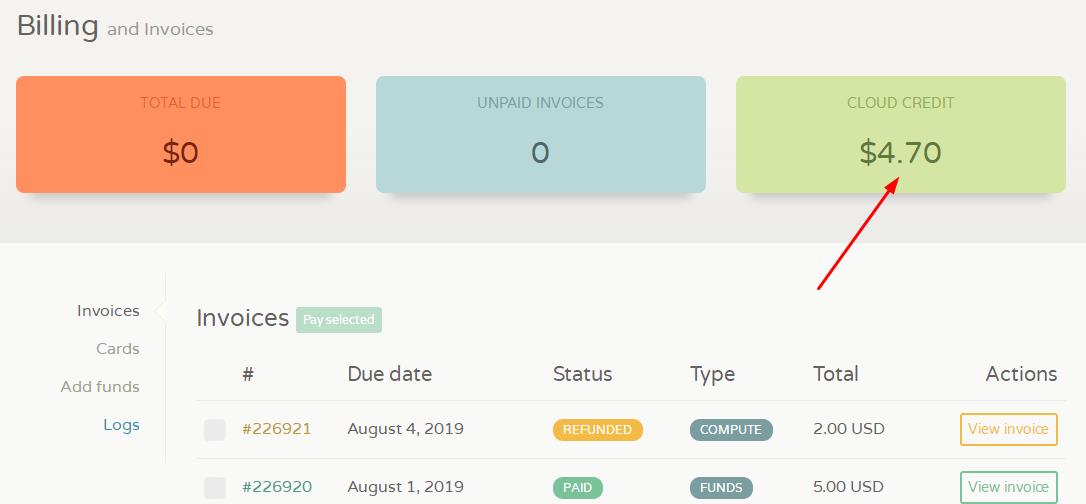The height and width of the screenshot is (504, 1086).
Task: Open the Invoices sidebar section
Action: point(108,311)
